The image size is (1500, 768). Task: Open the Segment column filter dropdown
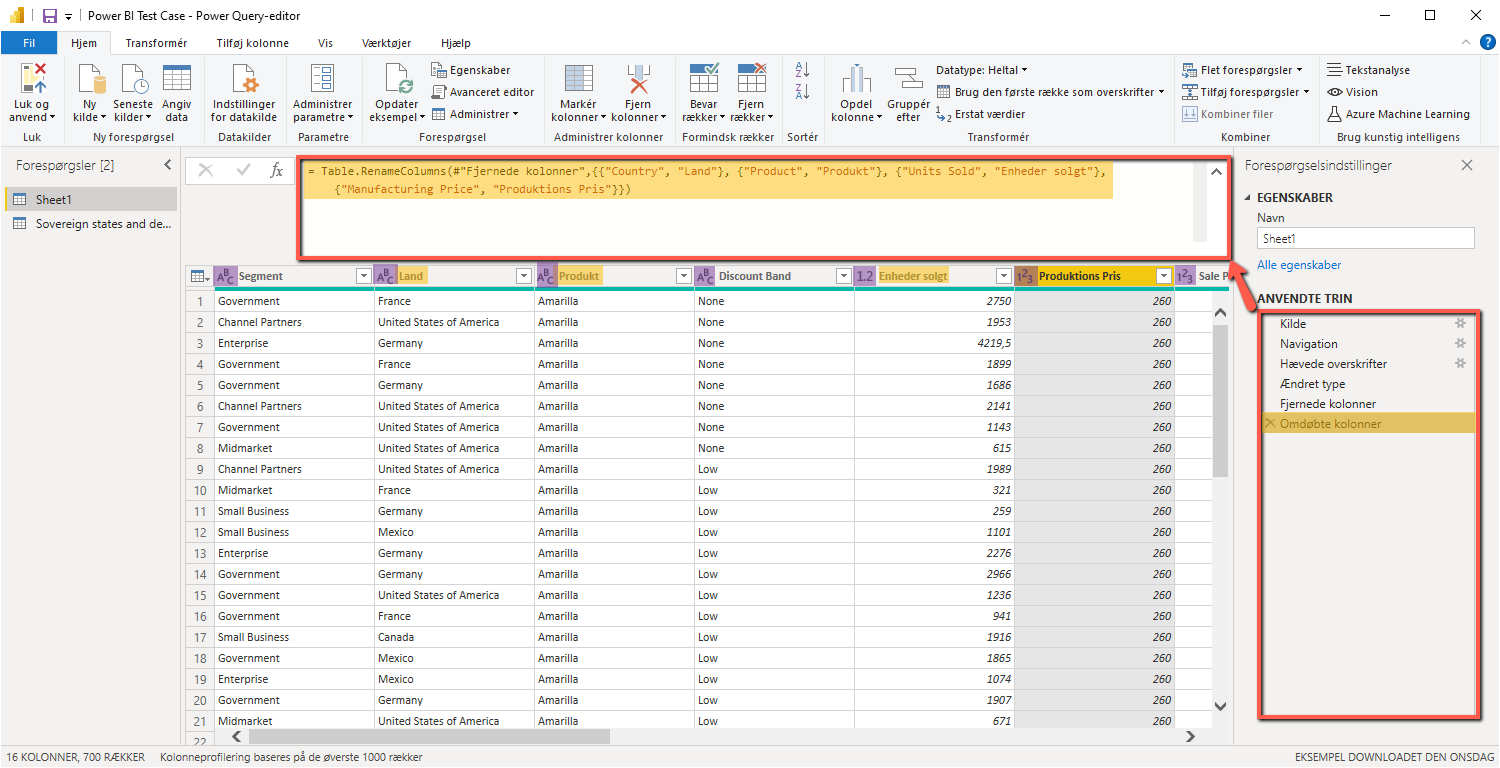(x=363, y=276)
